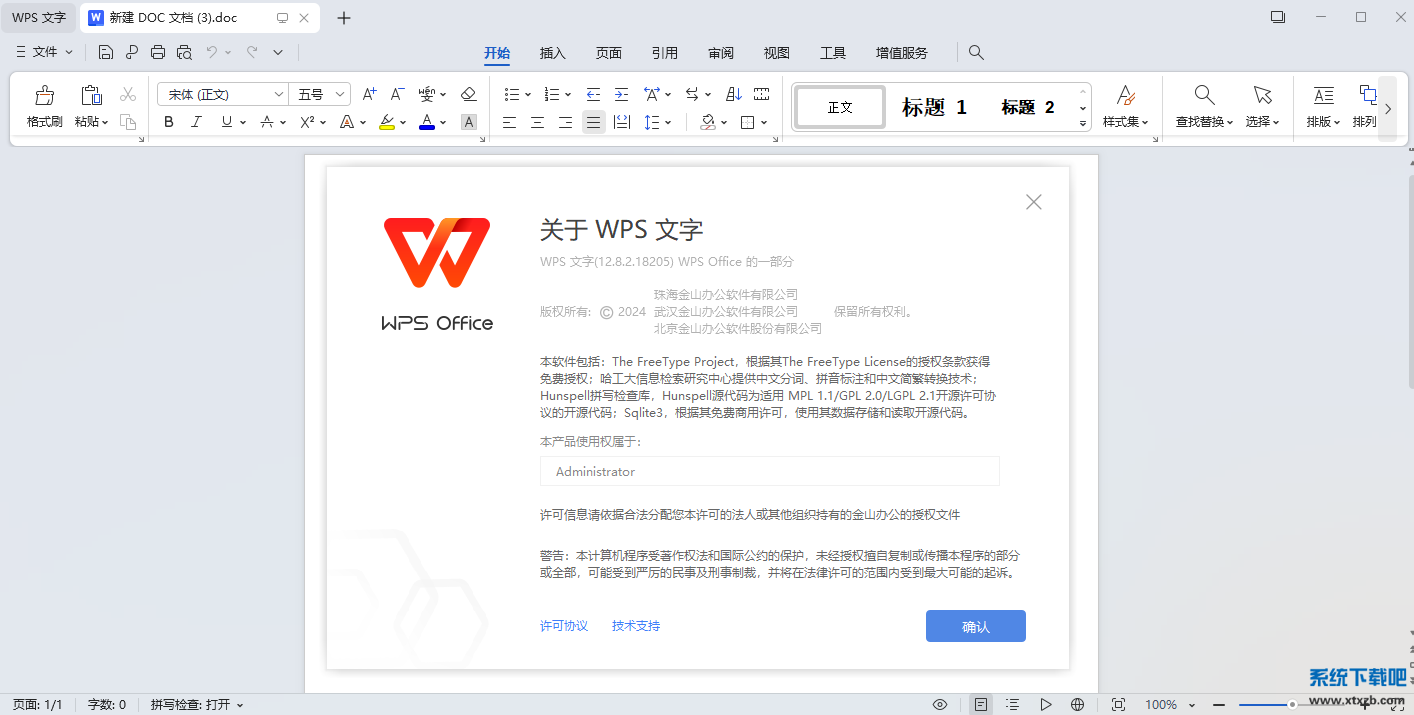Enable center text alignment
1414x715 pixels.
537,122
